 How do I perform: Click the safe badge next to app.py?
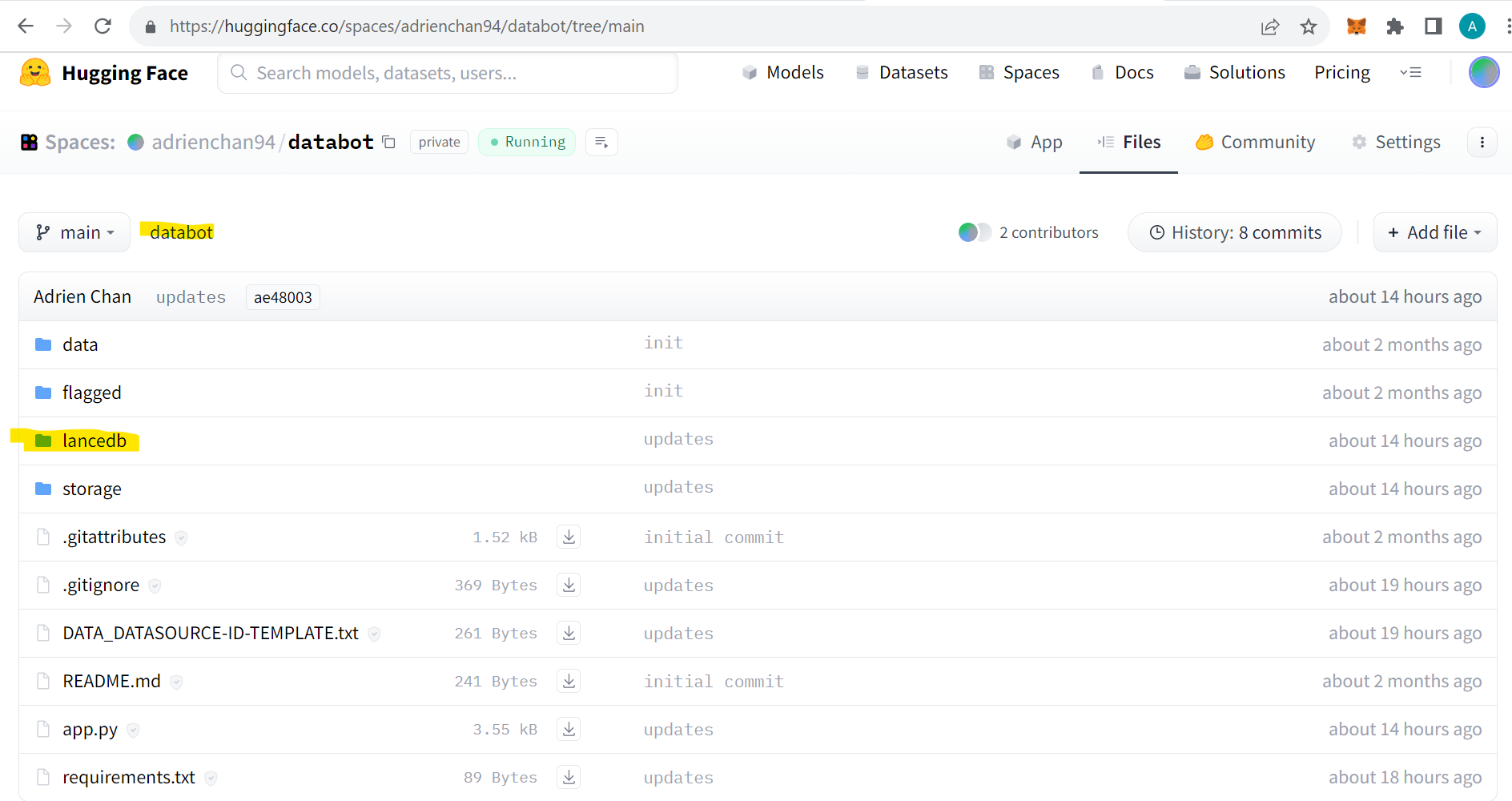coord(134,730)
